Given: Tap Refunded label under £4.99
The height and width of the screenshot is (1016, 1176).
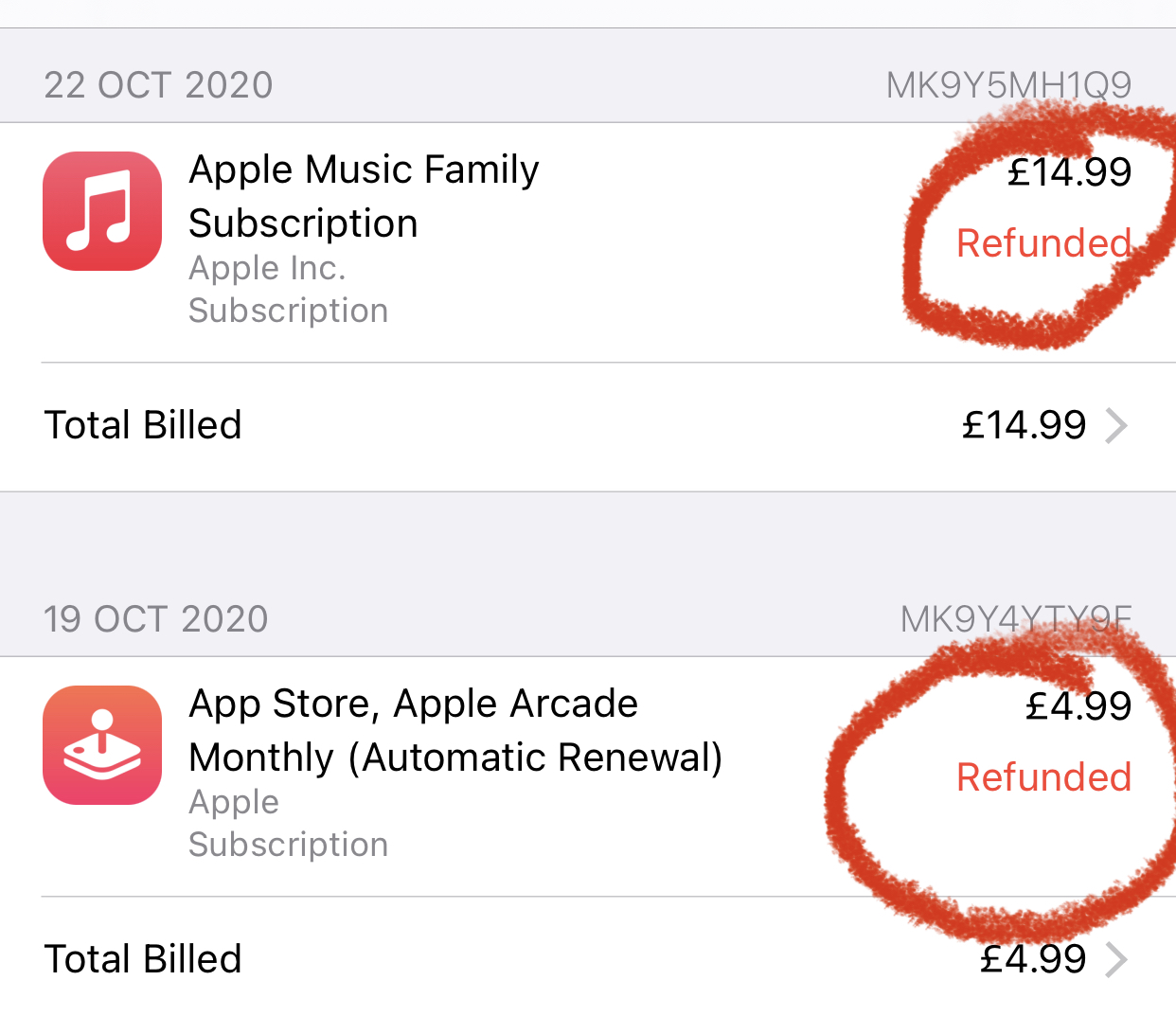Looking at the screenshot, I should tap(1043, 777).
